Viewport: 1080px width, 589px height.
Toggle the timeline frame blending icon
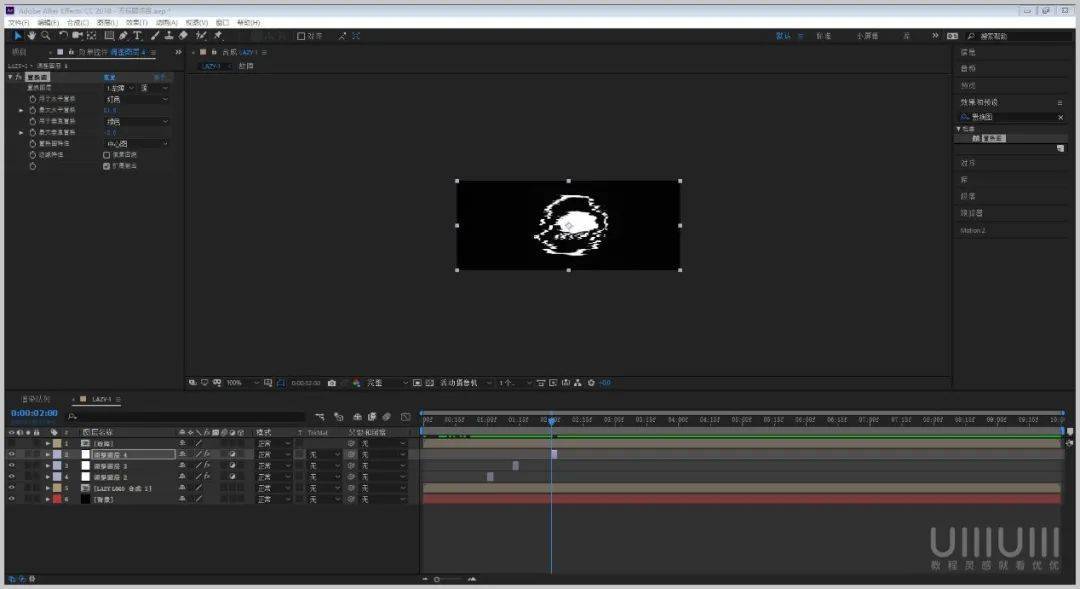click(372, 417)
